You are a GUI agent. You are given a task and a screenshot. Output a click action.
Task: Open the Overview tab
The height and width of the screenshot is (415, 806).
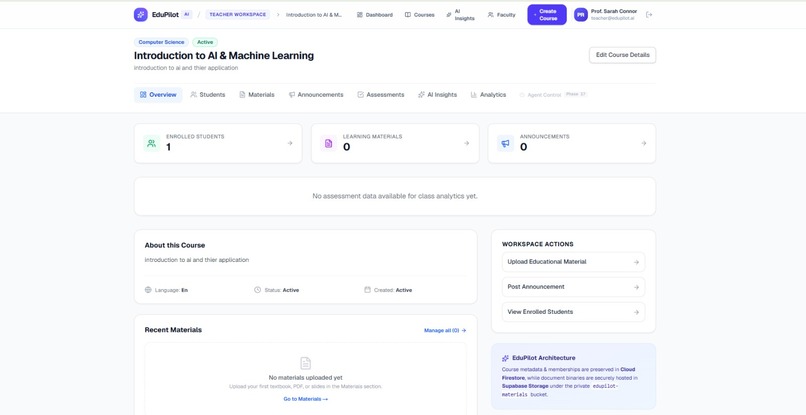tap(158, 95)
